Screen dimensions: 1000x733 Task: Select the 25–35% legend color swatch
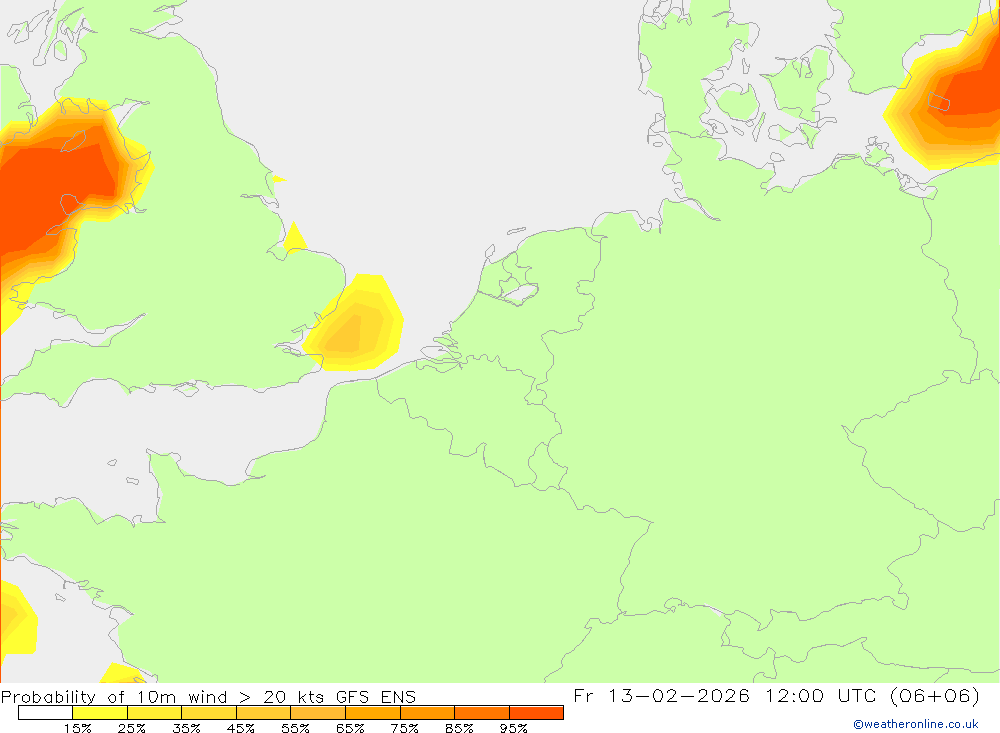pyautogui.click(x=154, y=713)
